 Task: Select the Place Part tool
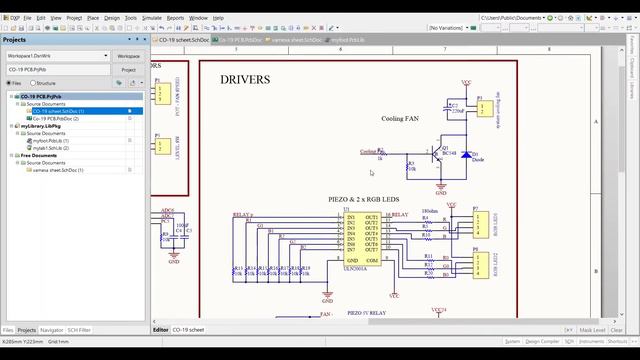(x=260, y=28)
